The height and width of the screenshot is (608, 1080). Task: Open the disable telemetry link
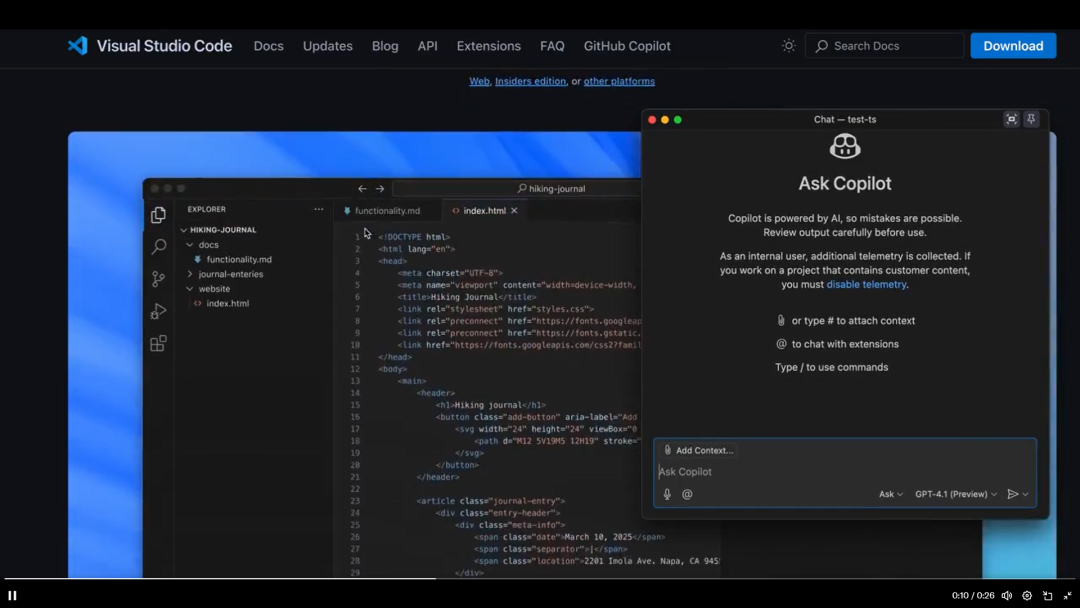click(866, 284)
